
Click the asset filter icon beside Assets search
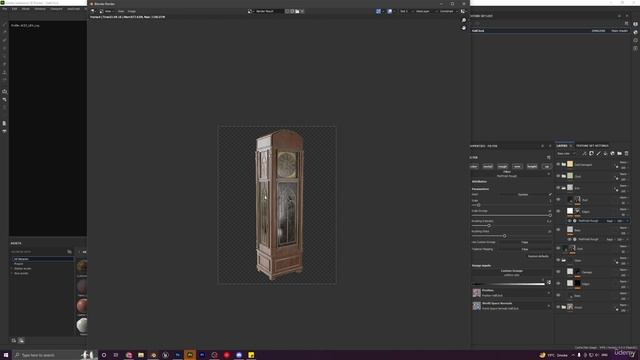(x=69, y=252)
